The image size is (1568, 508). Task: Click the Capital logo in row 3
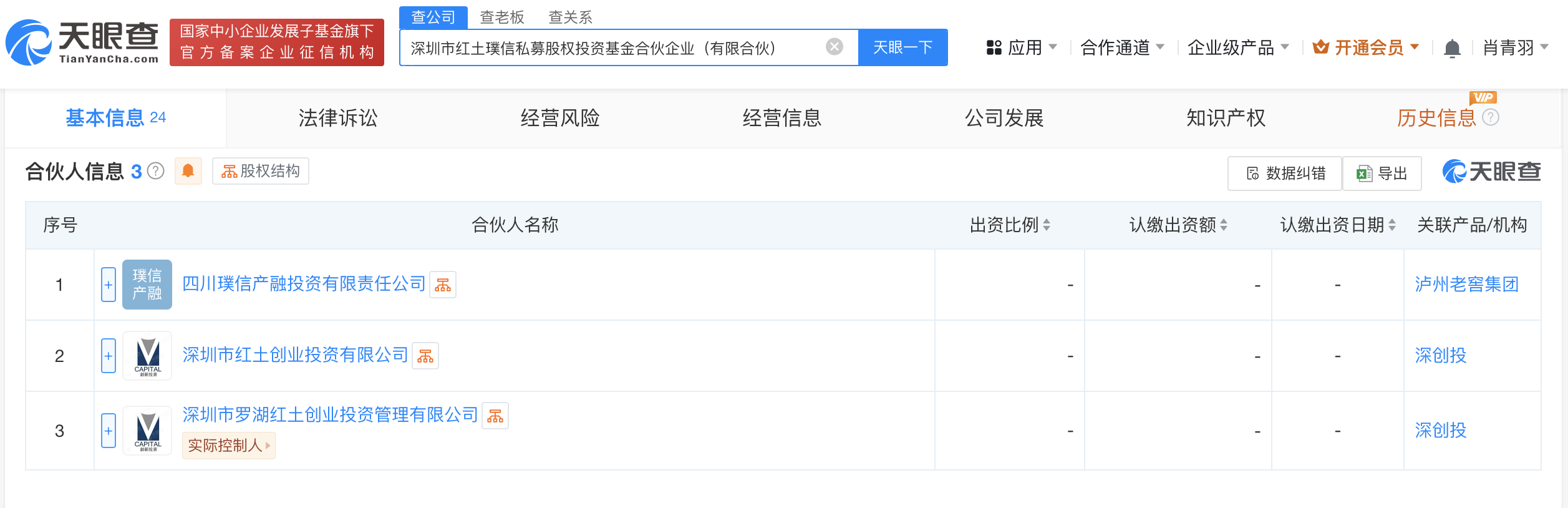147,431
